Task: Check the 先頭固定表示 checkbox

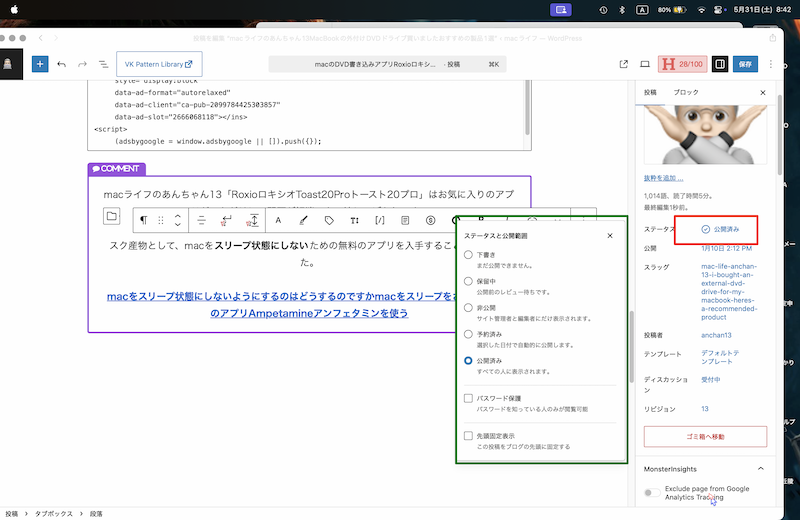Action: (468, 435)
